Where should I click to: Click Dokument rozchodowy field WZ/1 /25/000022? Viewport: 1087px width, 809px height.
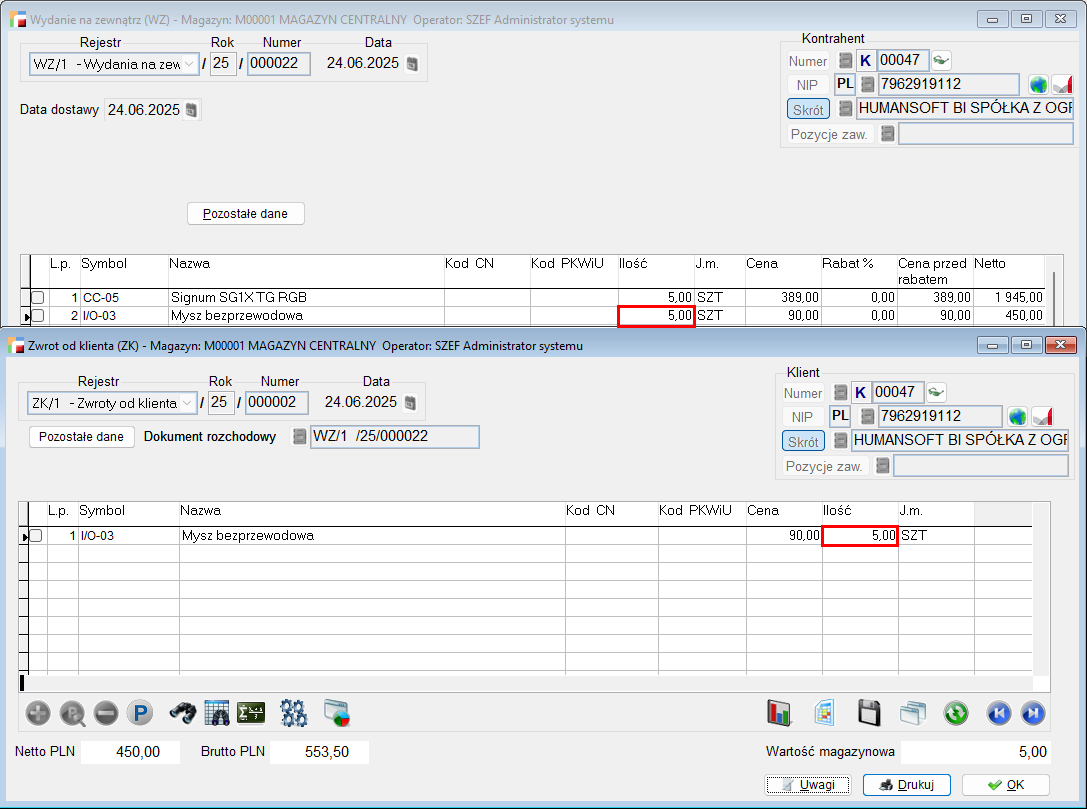(x=394, y=437)
